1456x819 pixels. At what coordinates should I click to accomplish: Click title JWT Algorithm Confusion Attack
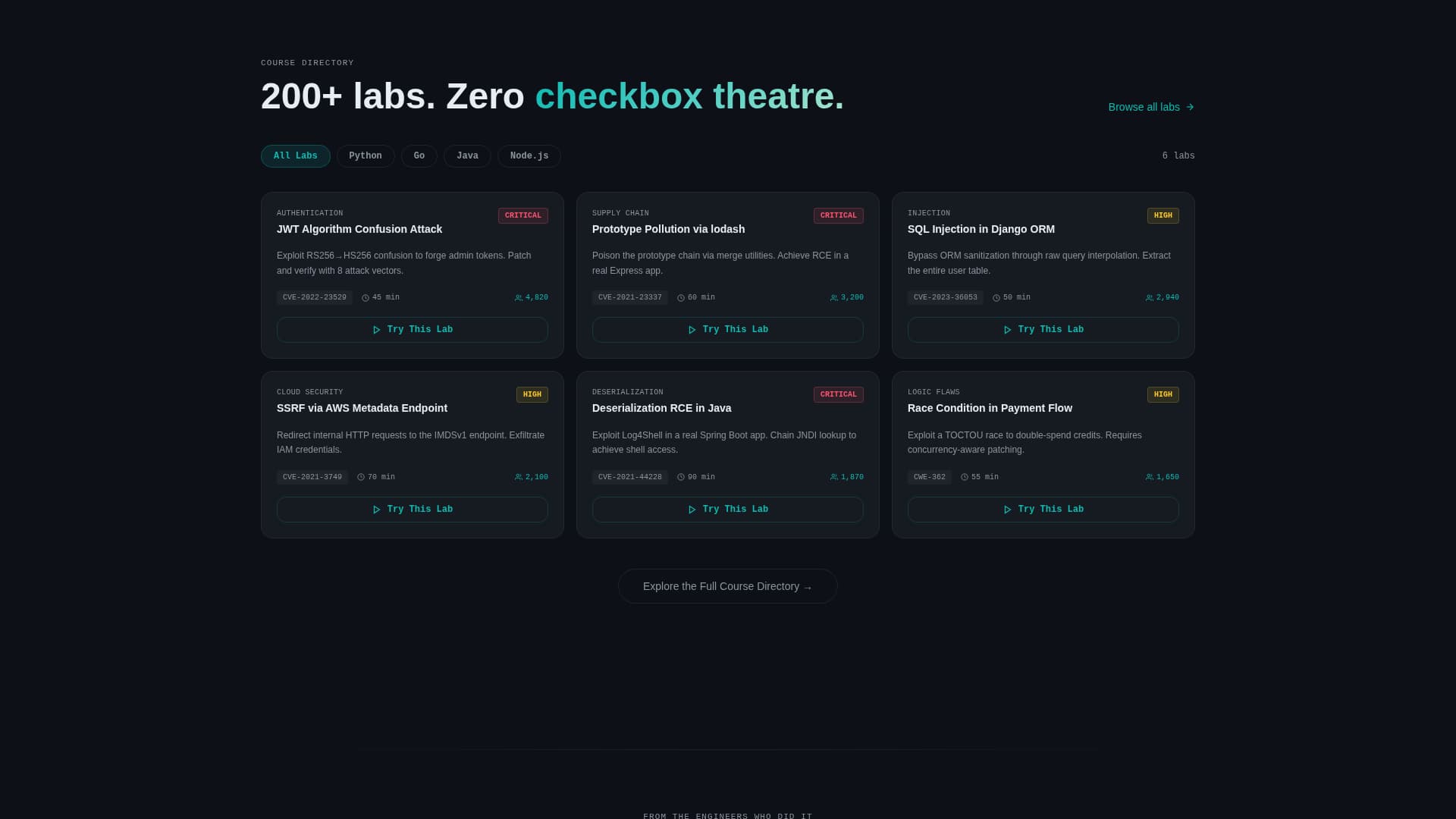coord(359,229)
